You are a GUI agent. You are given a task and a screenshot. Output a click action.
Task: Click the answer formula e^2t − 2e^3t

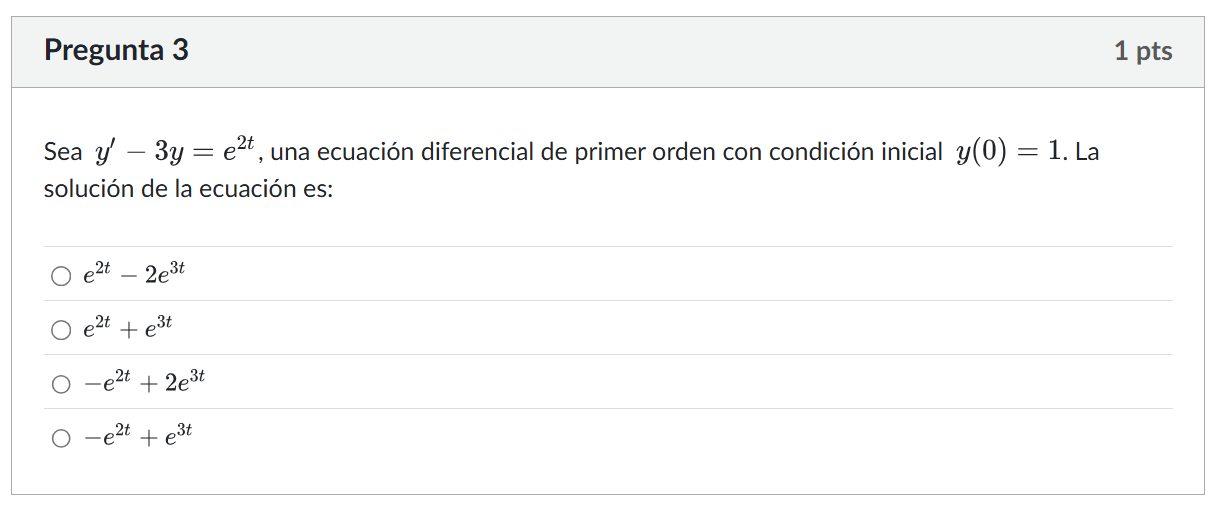(134, 274)
